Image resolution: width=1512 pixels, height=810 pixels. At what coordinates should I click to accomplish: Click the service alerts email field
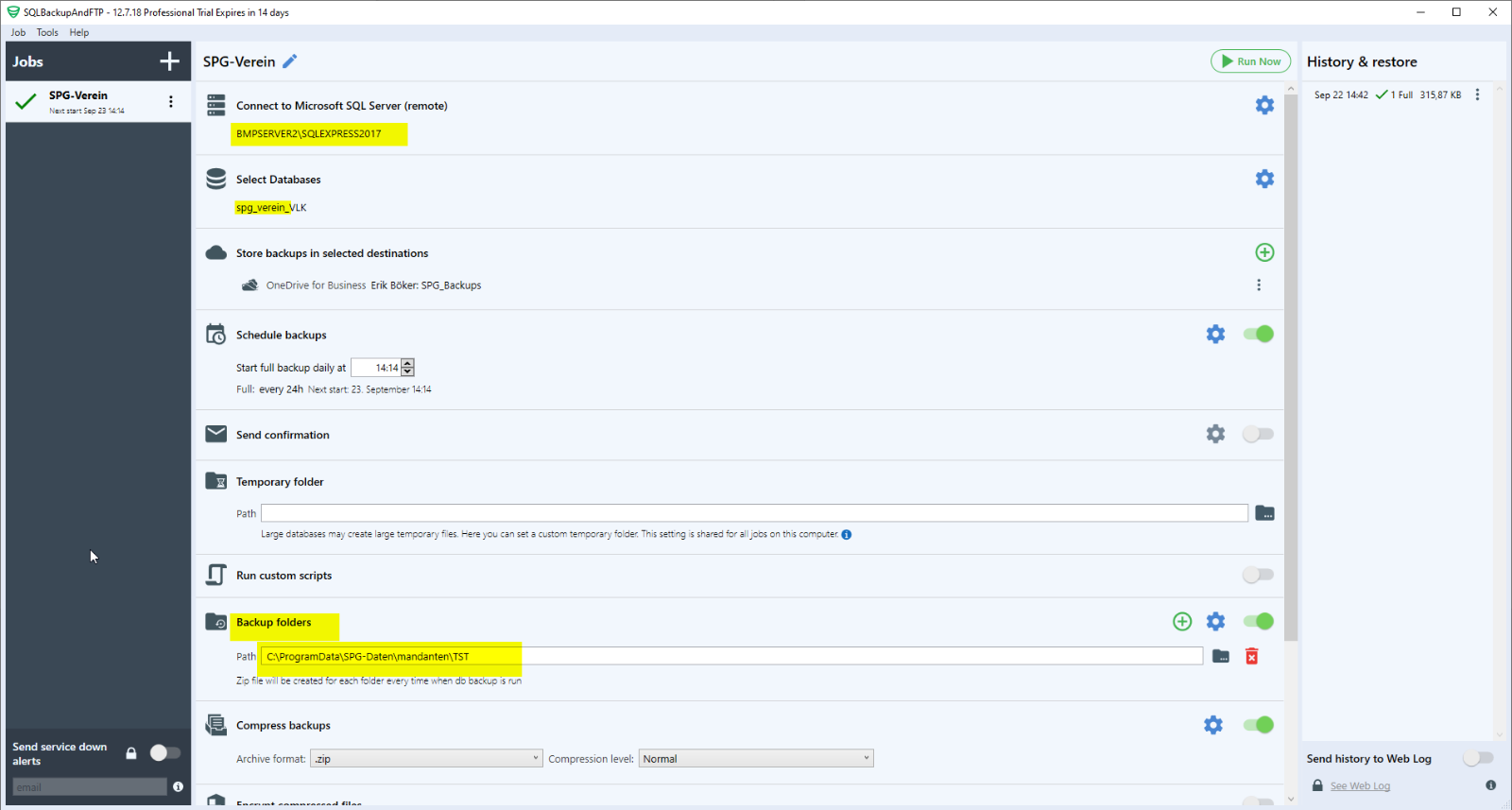[x=90, y=787]
